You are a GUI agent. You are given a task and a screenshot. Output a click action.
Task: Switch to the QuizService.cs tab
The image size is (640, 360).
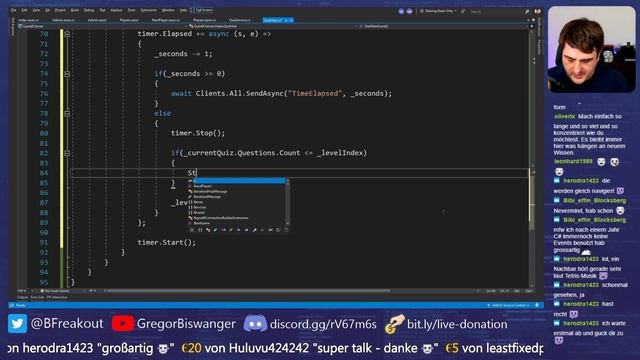coord(240,20)
